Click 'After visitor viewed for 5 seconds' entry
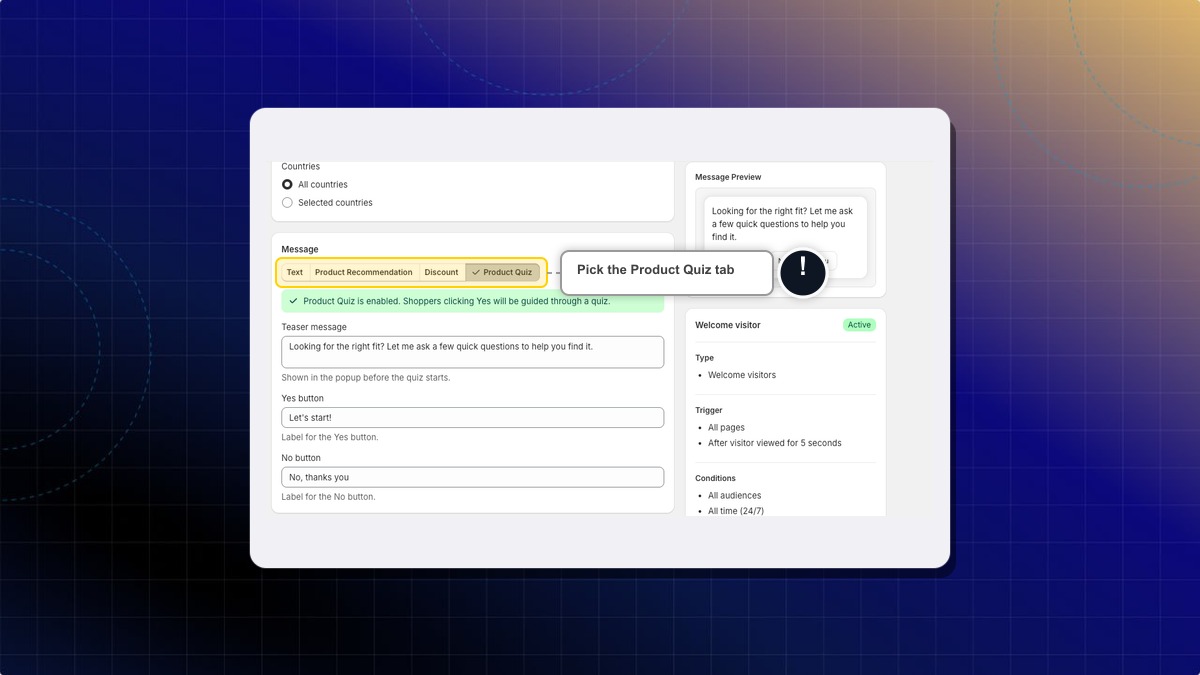 (x=775, y=443)
